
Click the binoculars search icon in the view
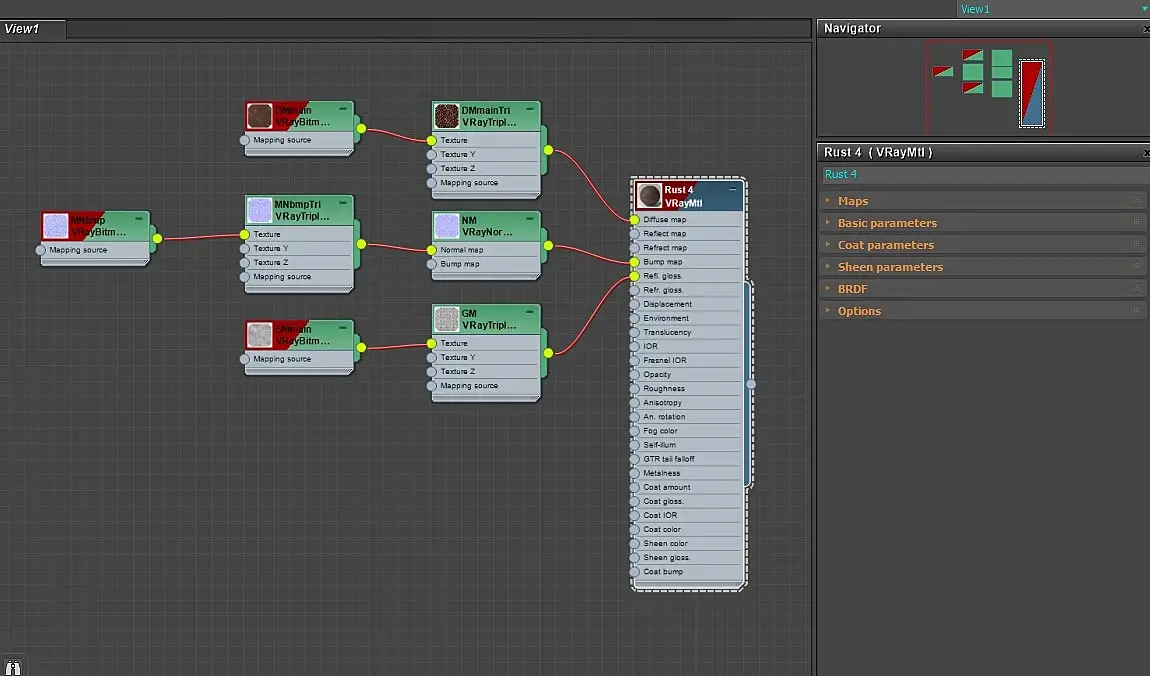pos(13,666)
